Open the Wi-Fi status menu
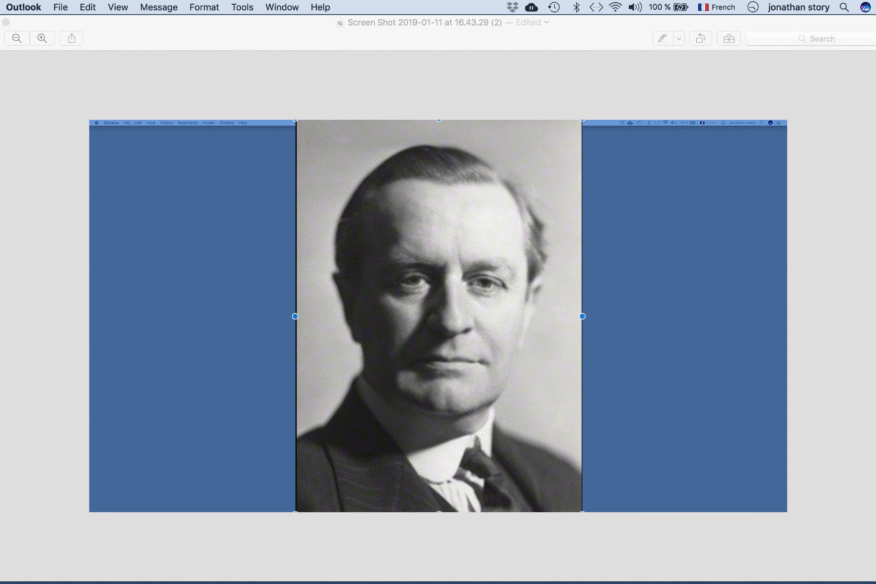This screenshot has width=876, height=584. pyautogui.click(x=615, y=7)
